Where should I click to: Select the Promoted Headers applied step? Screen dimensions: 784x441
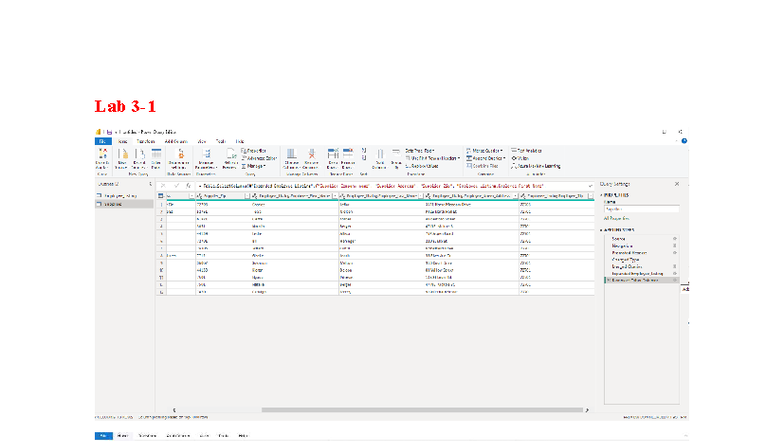click(x=629, y=253)
